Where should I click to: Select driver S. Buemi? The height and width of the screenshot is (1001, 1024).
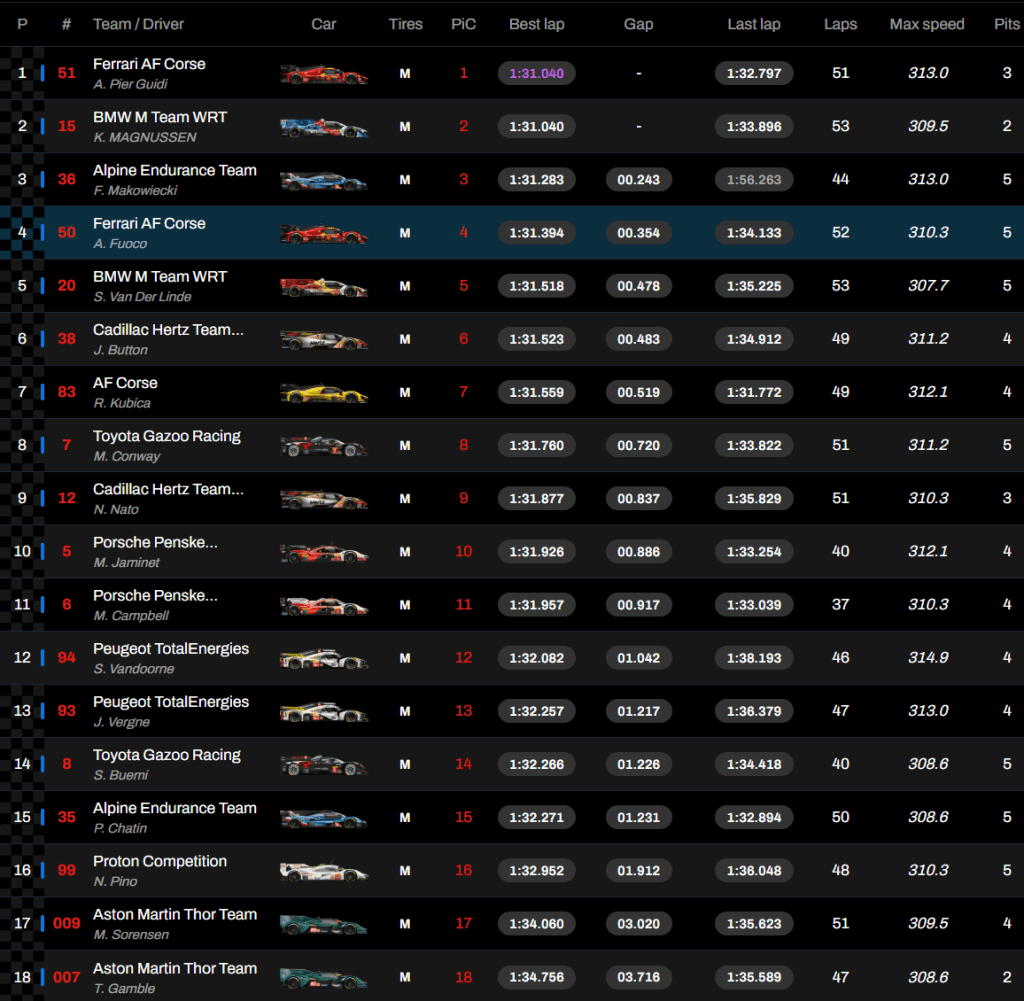pyautogui.click(x=121, y=775)
